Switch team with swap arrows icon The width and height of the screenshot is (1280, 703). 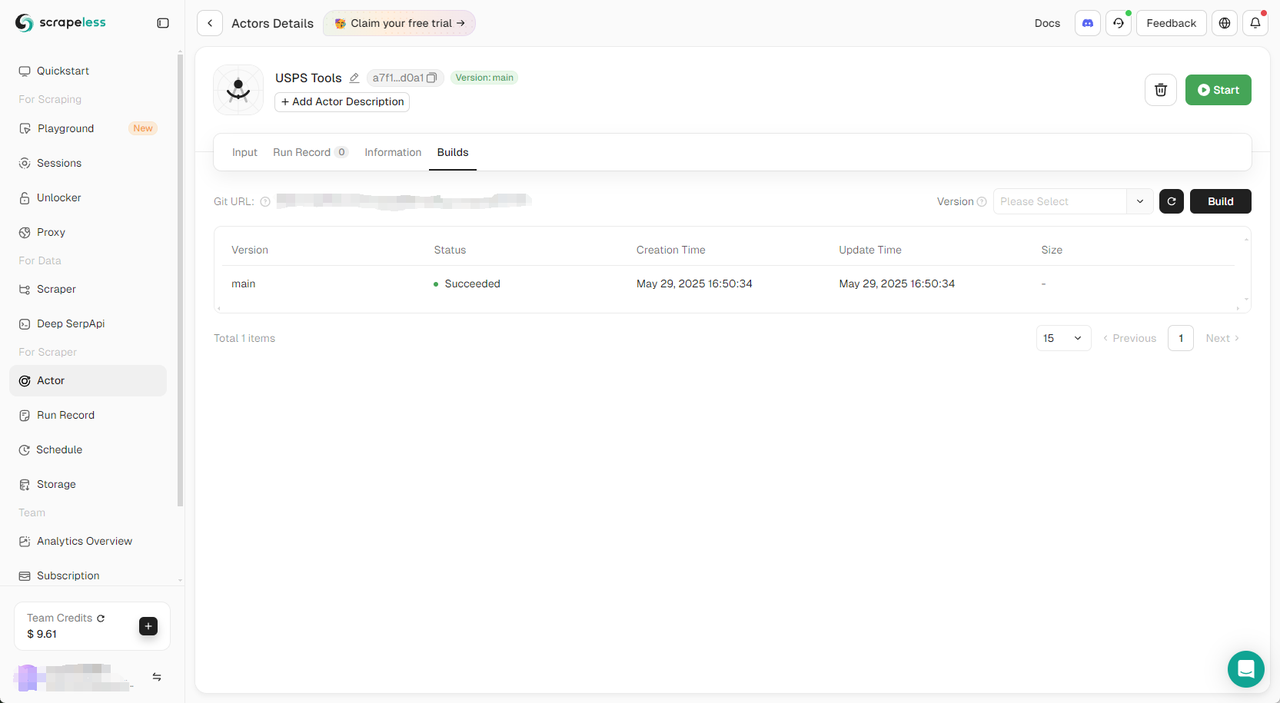(x=157, y=677)
